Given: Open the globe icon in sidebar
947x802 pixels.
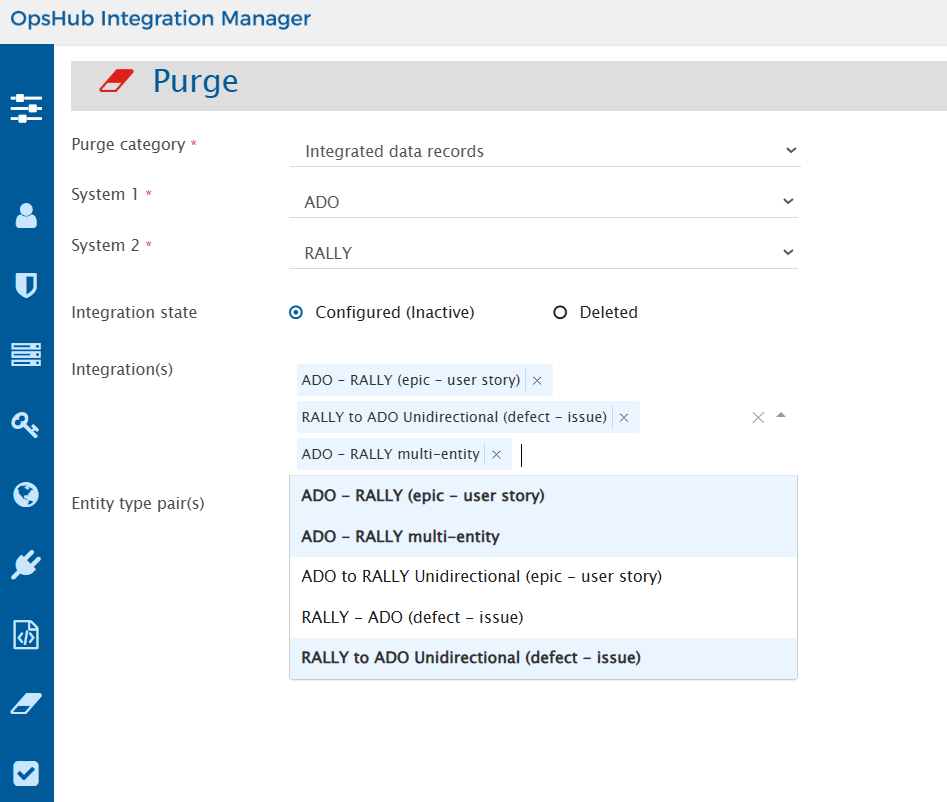Looking at the screenshot, I should pyautogui.click(x=26, y=494).
